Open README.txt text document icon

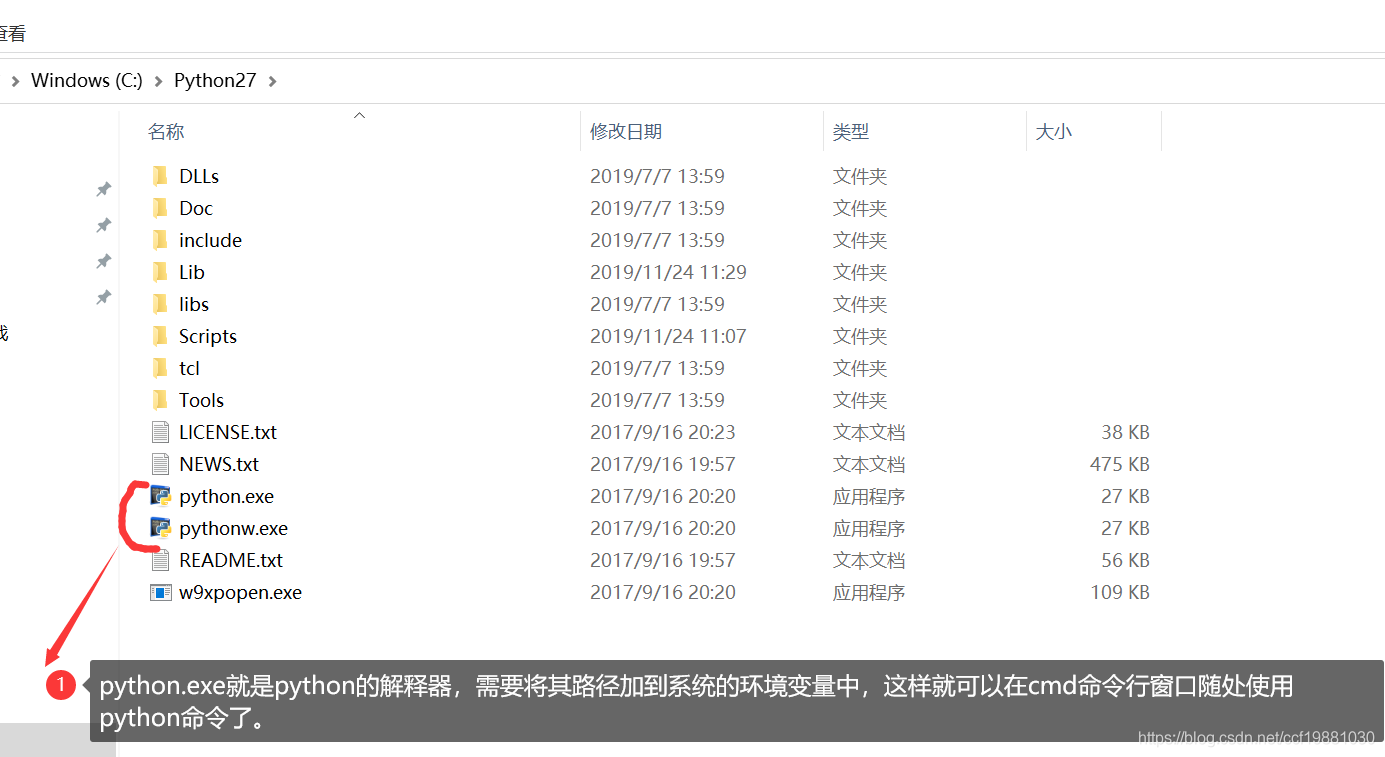point(159,559)
